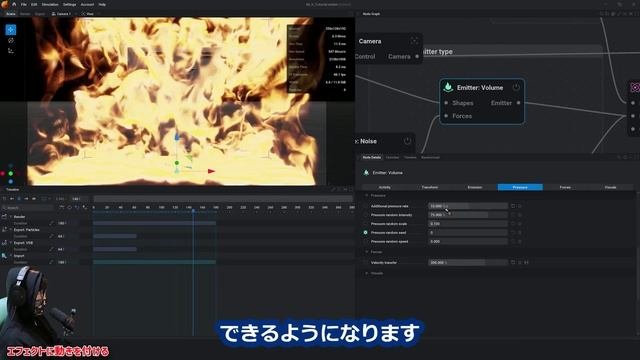The image size is (640, 360).
Task: Click the keyframe icon next to Additional pressure rate
Action: coord(520,206)
